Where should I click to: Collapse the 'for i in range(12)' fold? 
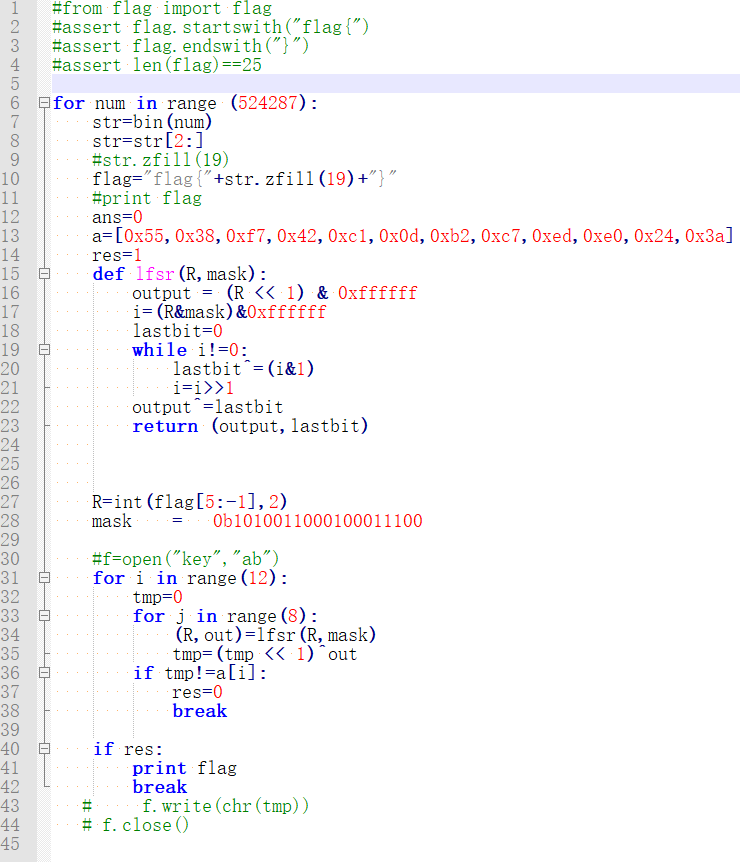tap(45, 578)
